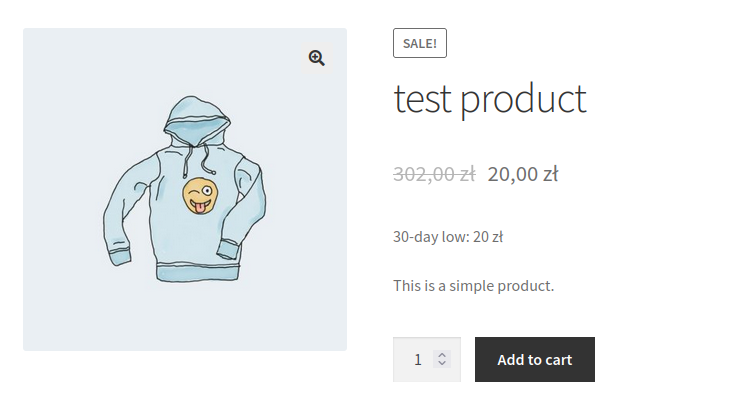Increase quantity with the up arrow
Image resolution: width=739 pixels, height=403 pixels.
(x=442, y=354)
